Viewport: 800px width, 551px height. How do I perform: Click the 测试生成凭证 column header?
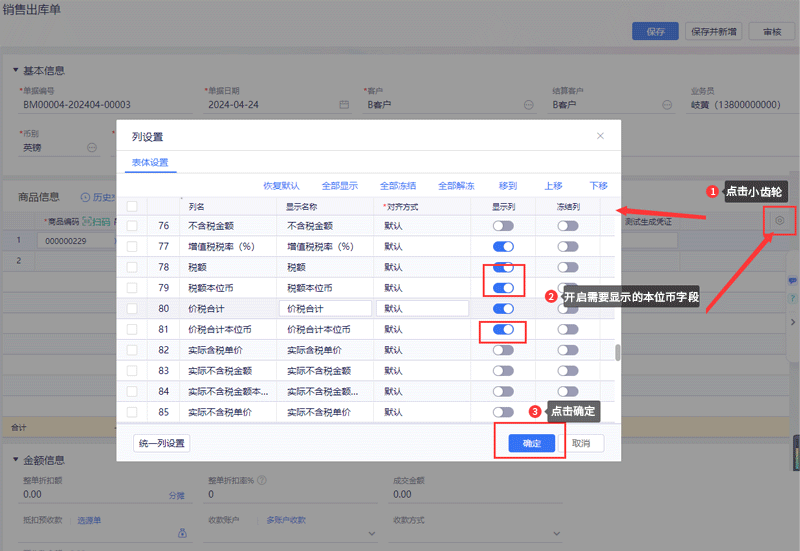pos(648,222)
